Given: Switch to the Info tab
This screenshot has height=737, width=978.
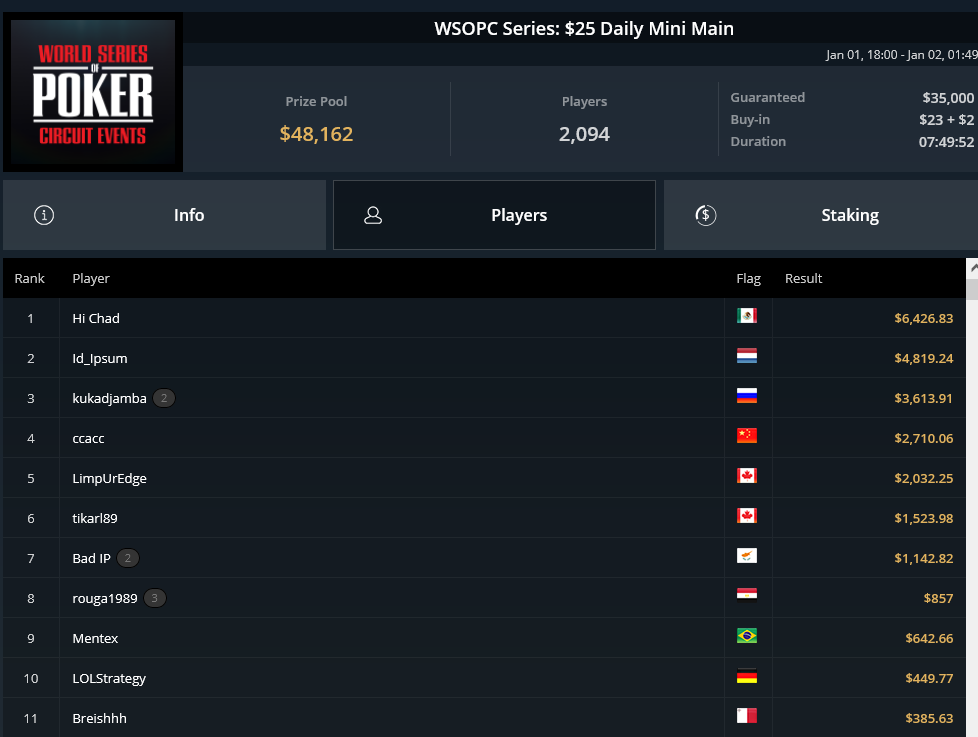Looking at the screenshot, I should 165,215.
